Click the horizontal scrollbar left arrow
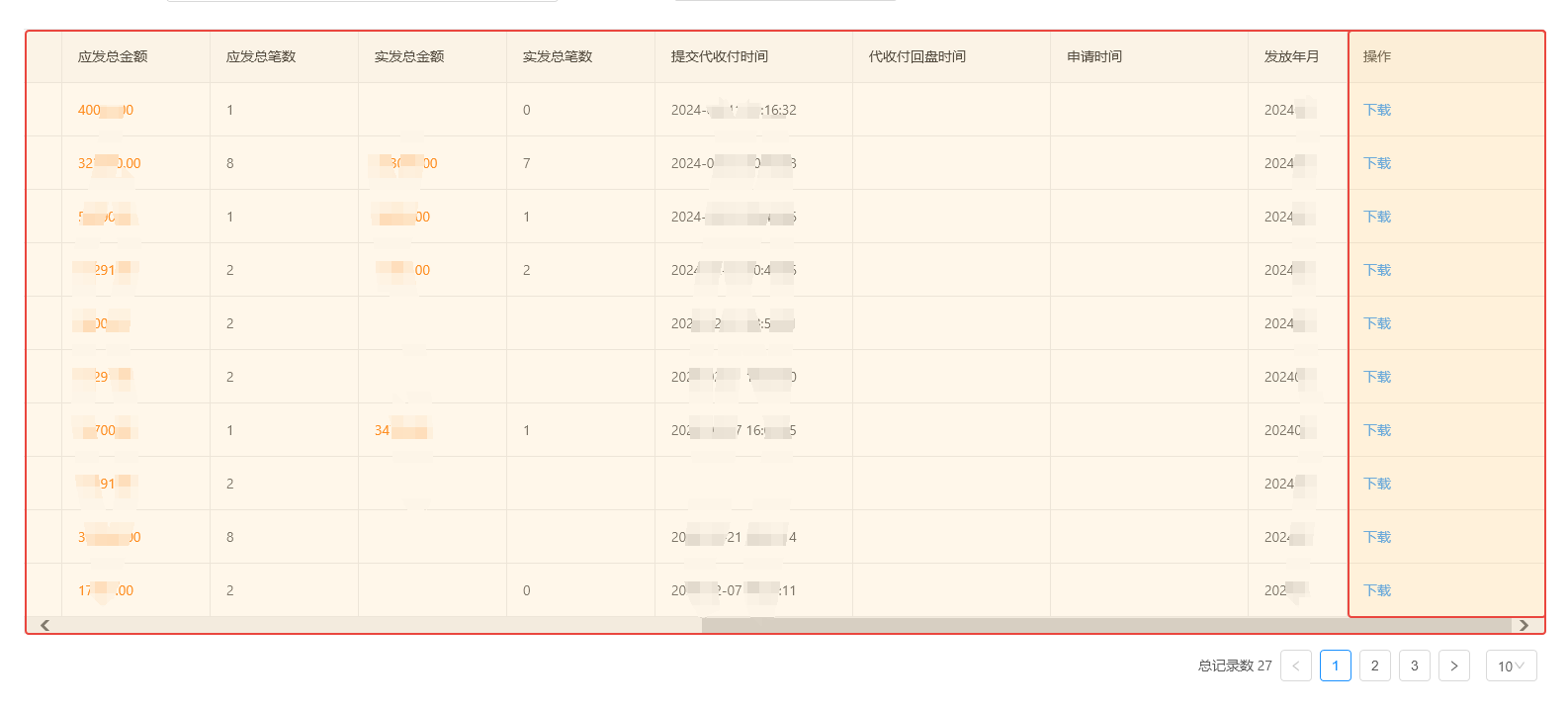 [x=44, y=625]
